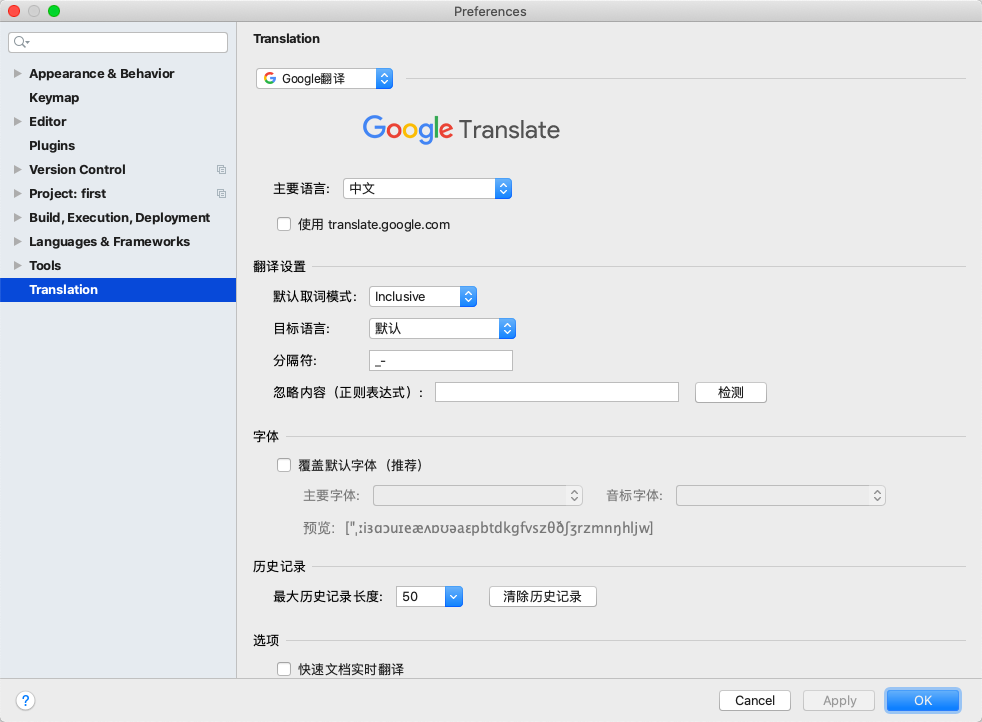Expand Appearance & Behavior tree node

[18, 73]
